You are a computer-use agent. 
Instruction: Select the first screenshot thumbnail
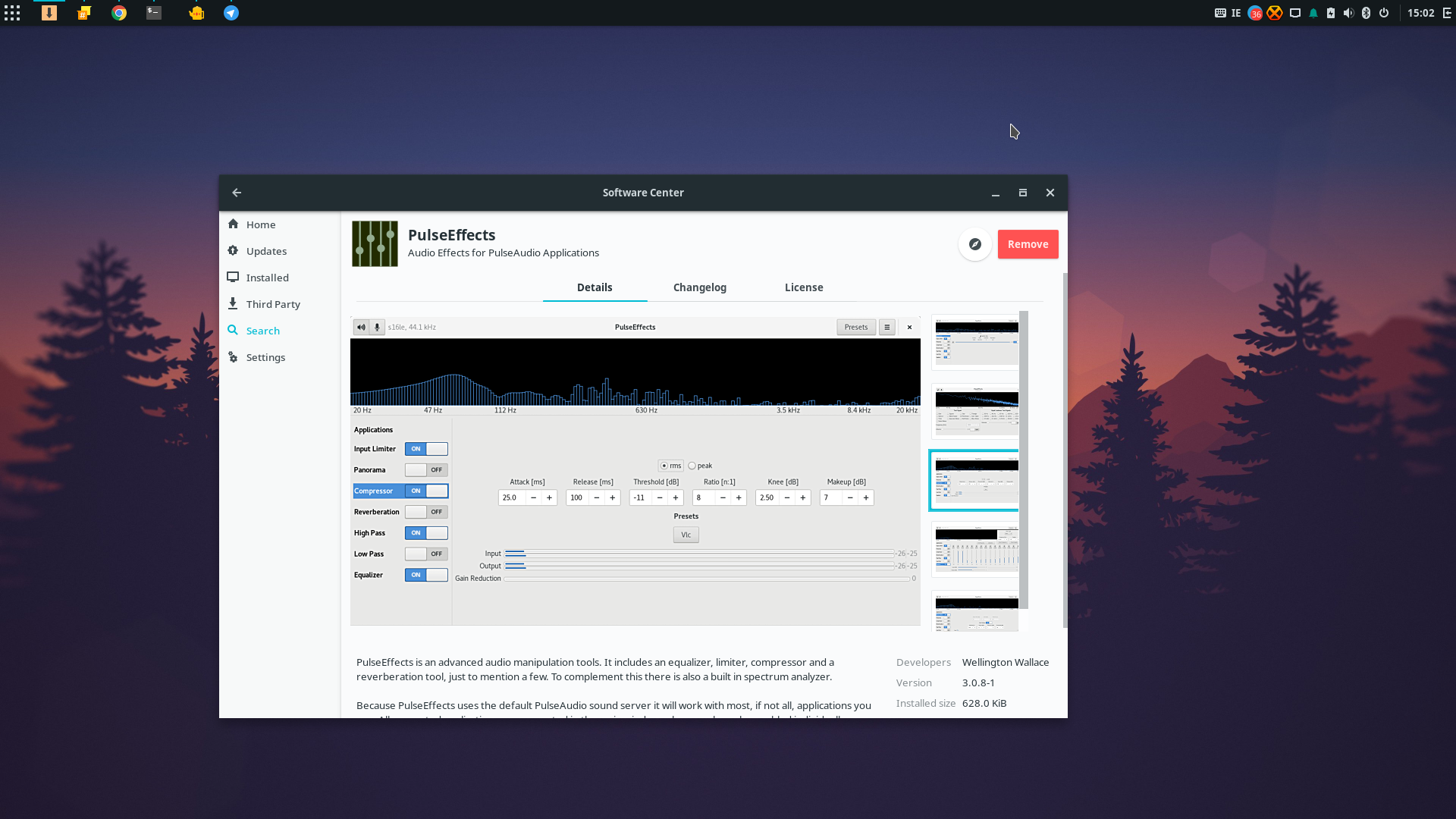(x=975, y=342)
